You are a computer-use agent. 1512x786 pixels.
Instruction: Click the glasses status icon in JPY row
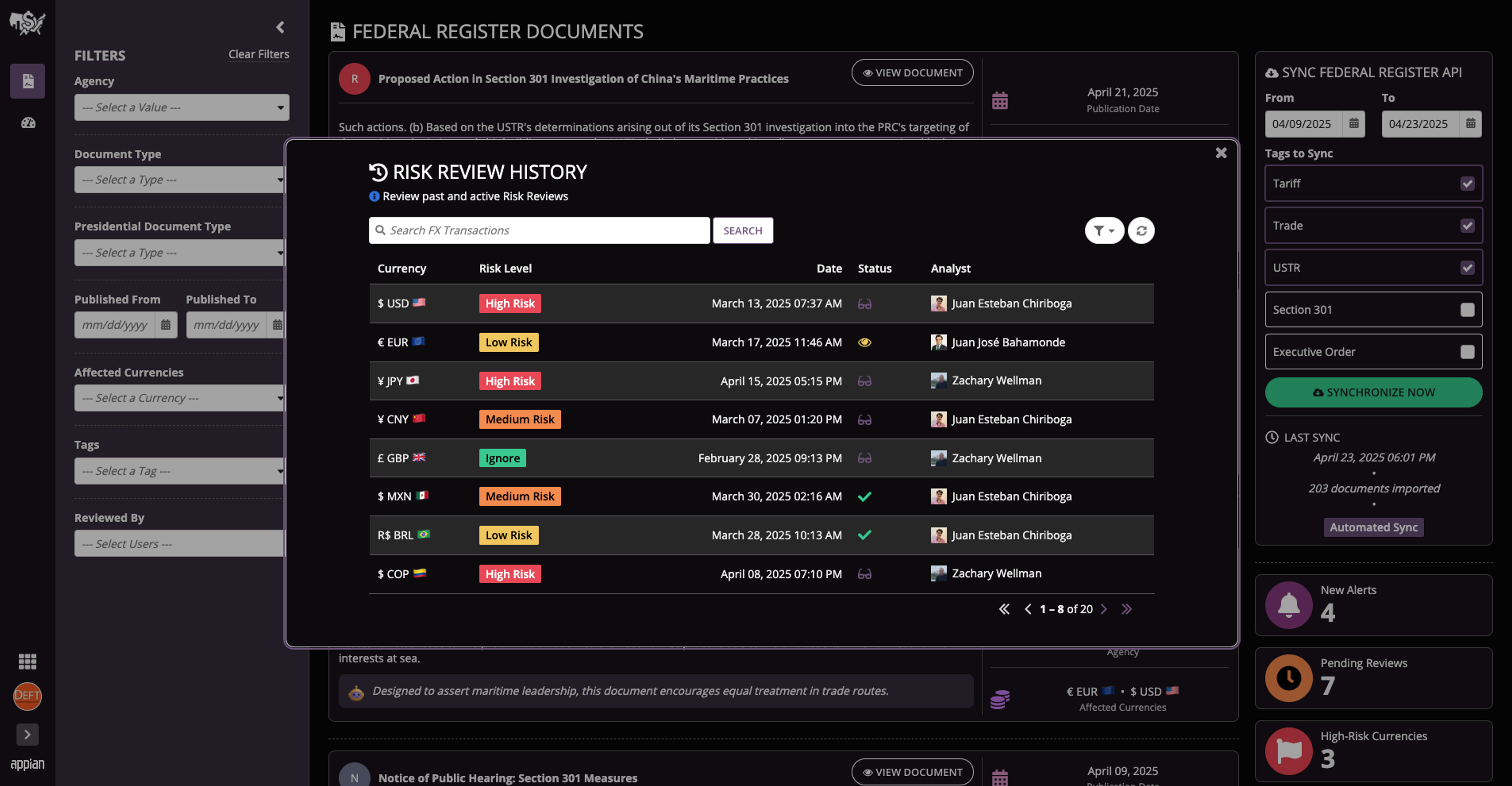click(x=864, y=381)
